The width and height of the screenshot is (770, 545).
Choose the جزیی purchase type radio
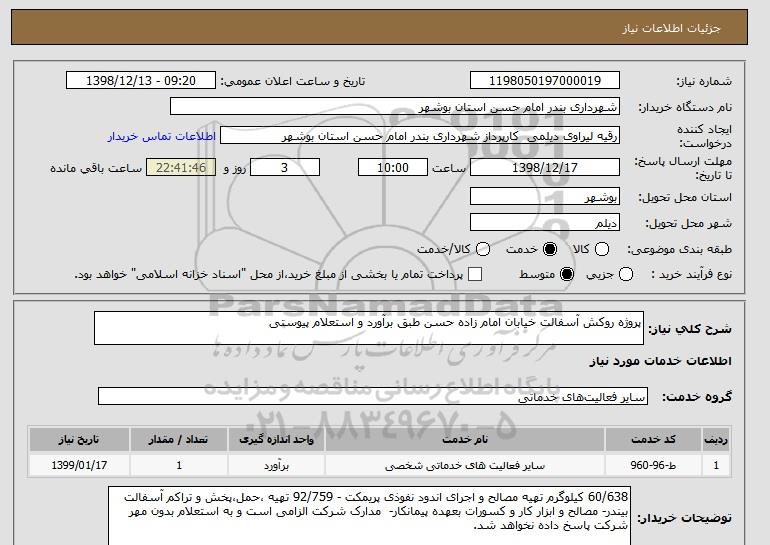tap(626, 274)
